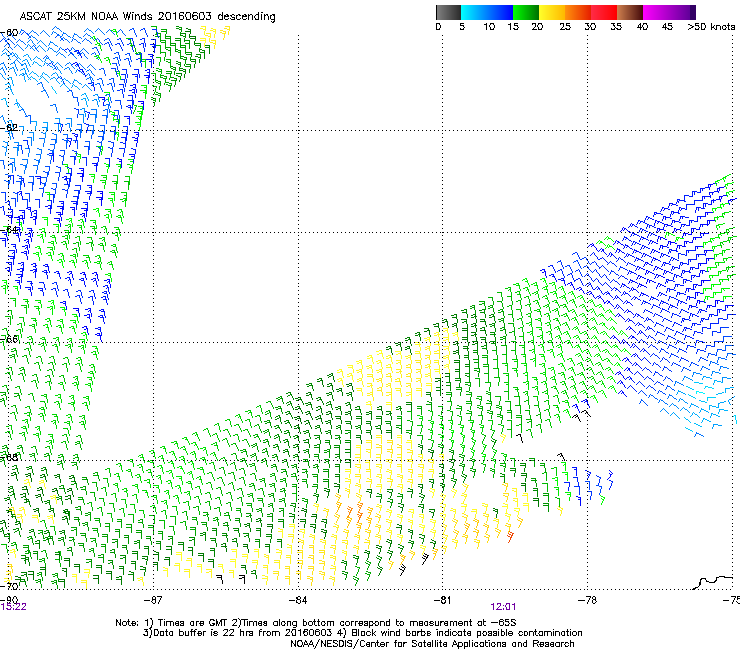This screenshot has height=650, width=740.
Task: Click the 15:22 pass time label
Action: click(13, 607)
